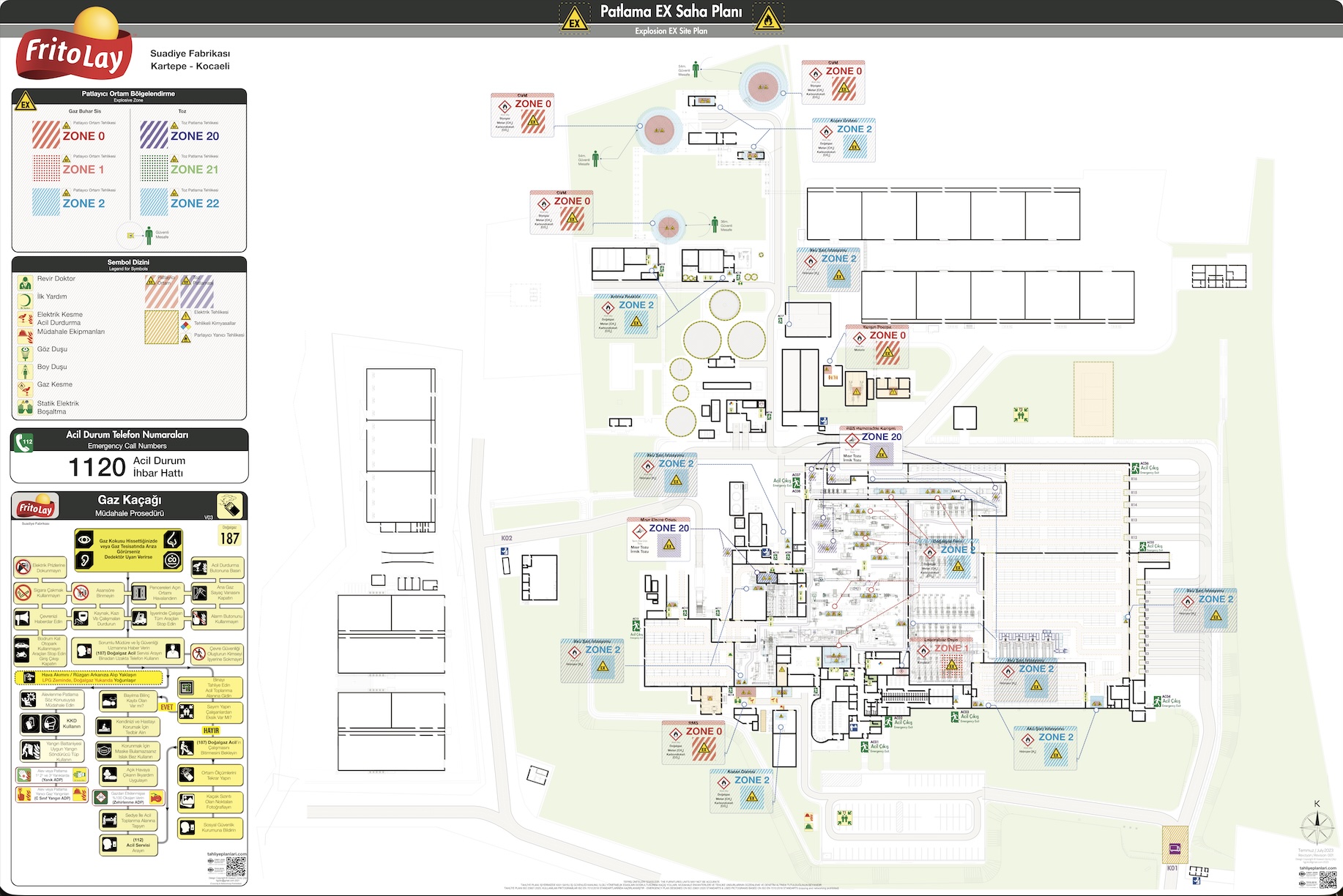The height and width of the screenshot is (896, 1343).
Task: Select the Statik Elektrik Boşaltma hands icon
Action: click(26, 407)
